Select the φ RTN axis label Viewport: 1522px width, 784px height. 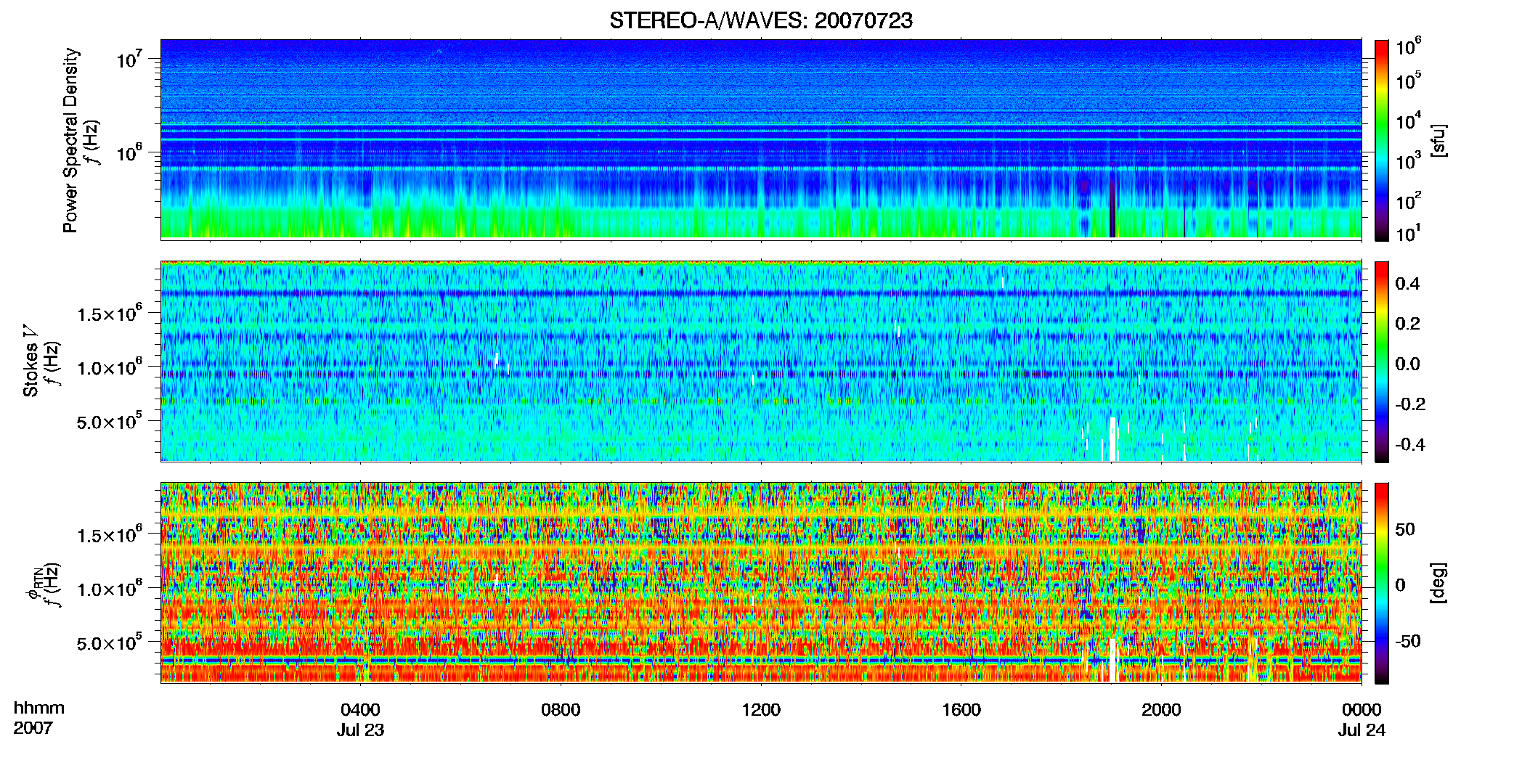pos(33,585)
